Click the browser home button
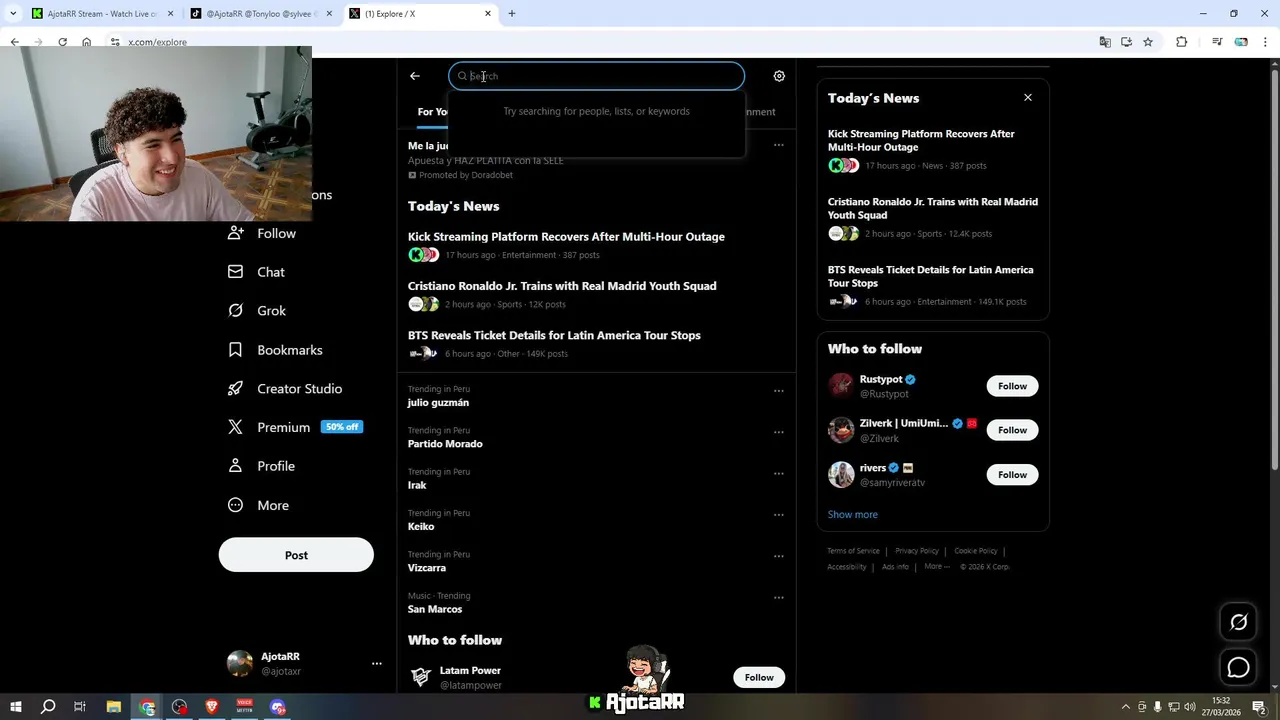Viewport: 1280px width, 720px height. point(86,42)
